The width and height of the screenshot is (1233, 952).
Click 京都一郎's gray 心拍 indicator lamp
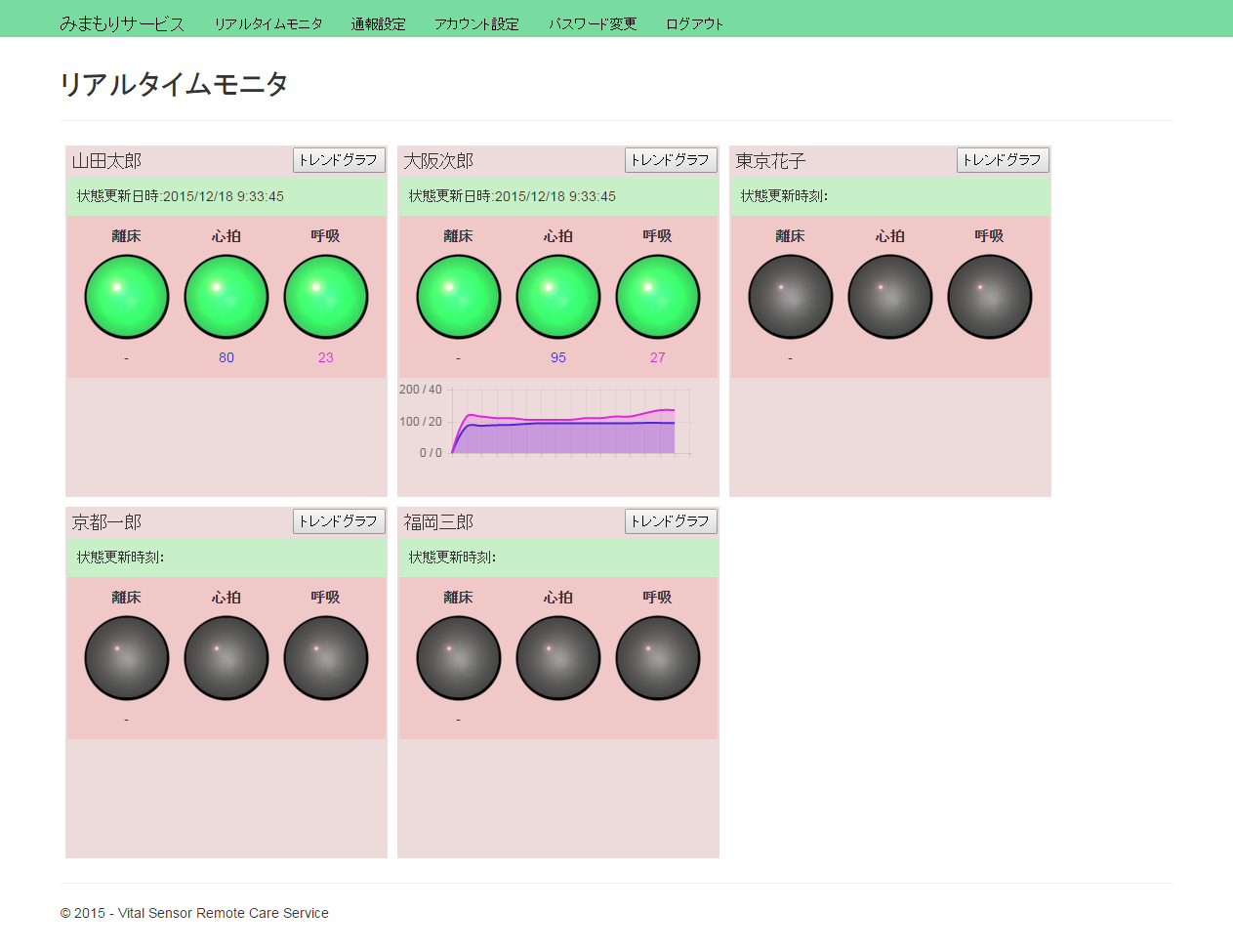pos(226,658)
